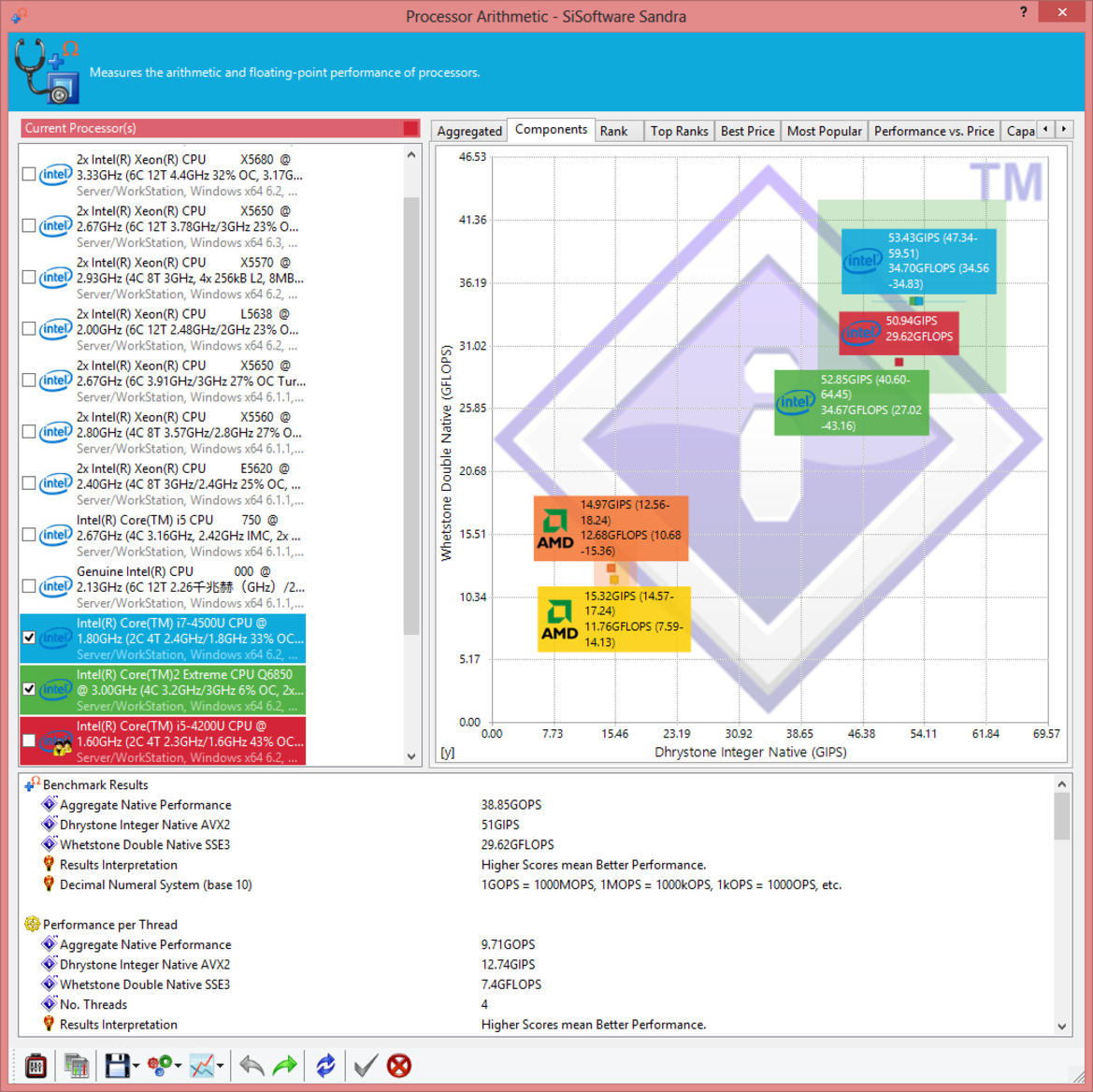This screenshot has height=1092, width=1093.
Task: Click the question mark help button in title bar
Action: [x=1023, y=12]
